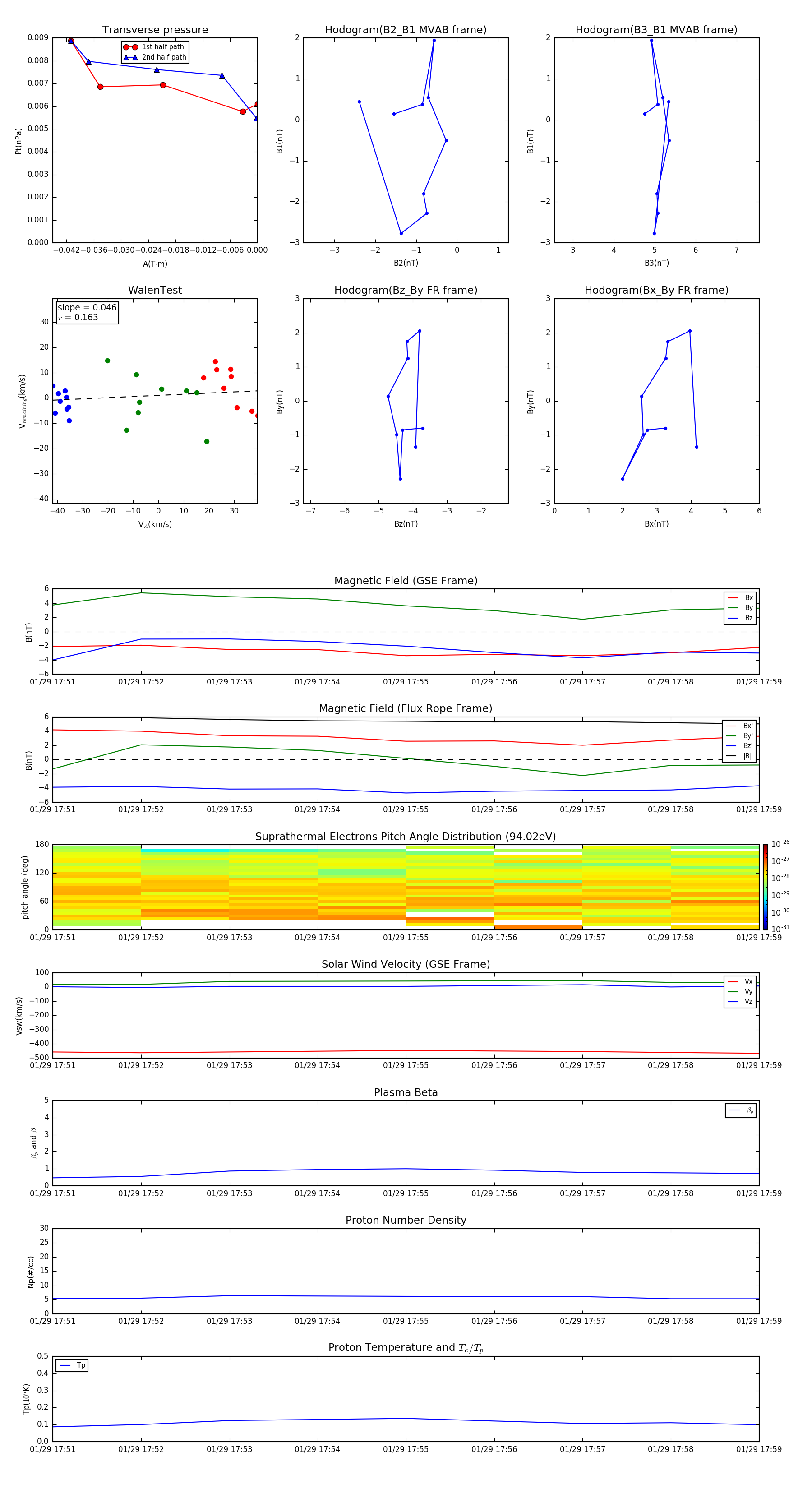The height and width of the screenshot is (1489, 812).
Task: Click the 'Proton Temperature and Te/Tp' title
Action: (x=406, y=1348)
